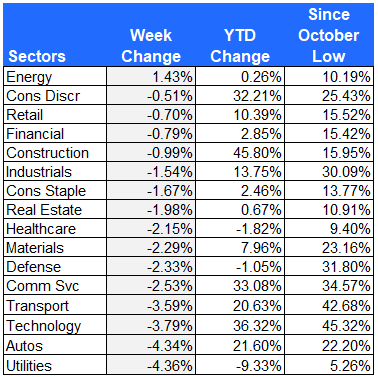This screenshot has height=377, width=378.
Task: Click the Week Change column header
Action: (151, 46)
